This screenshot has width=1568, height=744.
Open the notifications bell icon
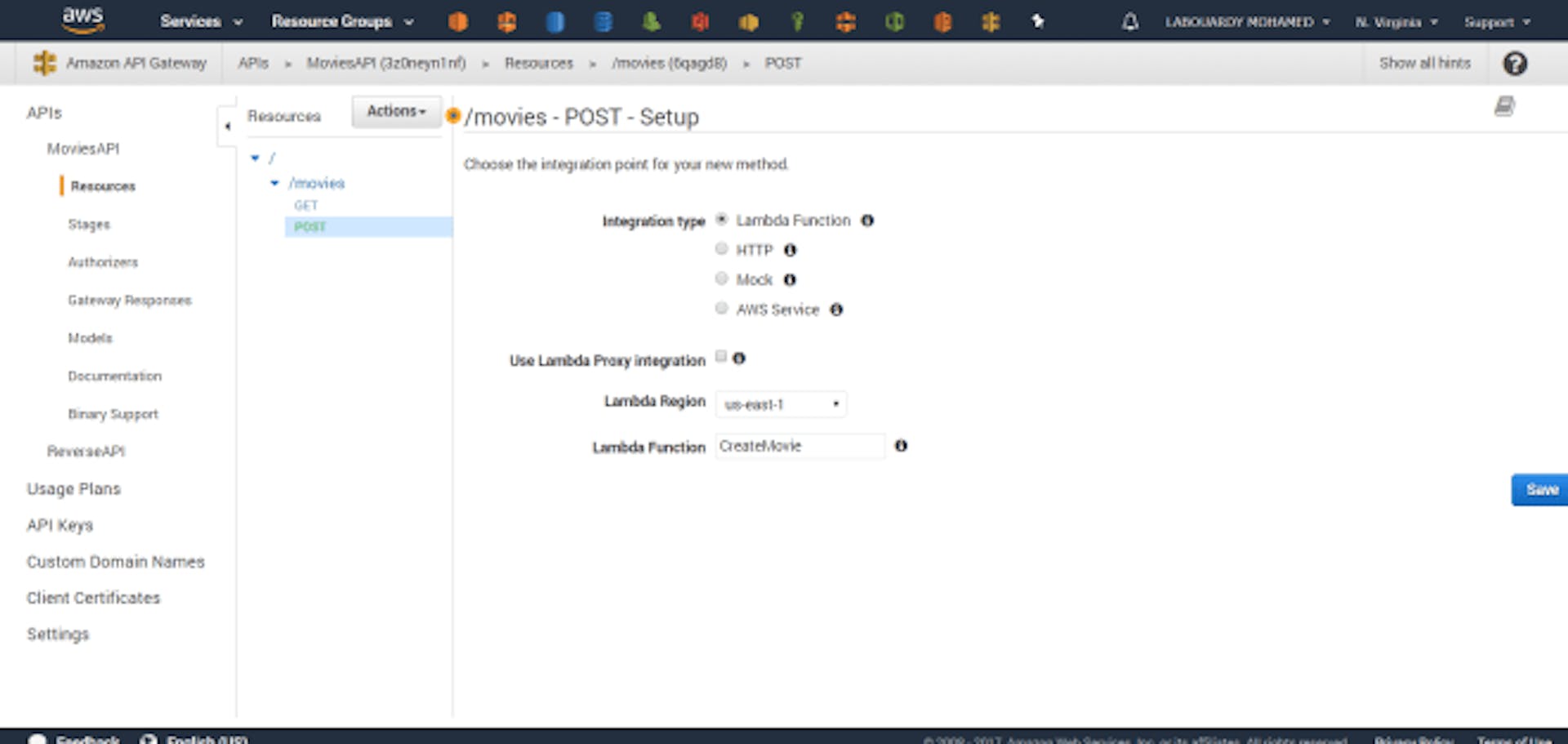coord(1130,21)
